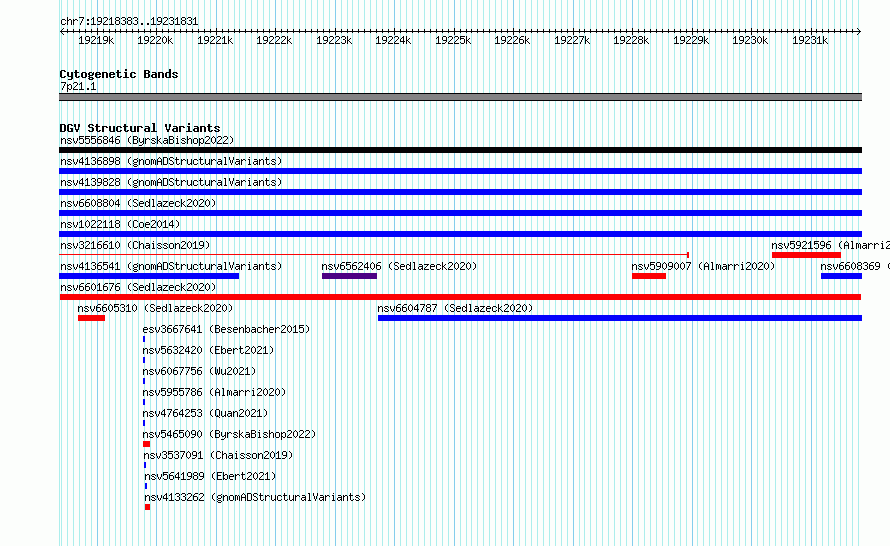890x546 pixels.
Task: Click the 19222k ruler mark
Action: (x=274, y=40)
